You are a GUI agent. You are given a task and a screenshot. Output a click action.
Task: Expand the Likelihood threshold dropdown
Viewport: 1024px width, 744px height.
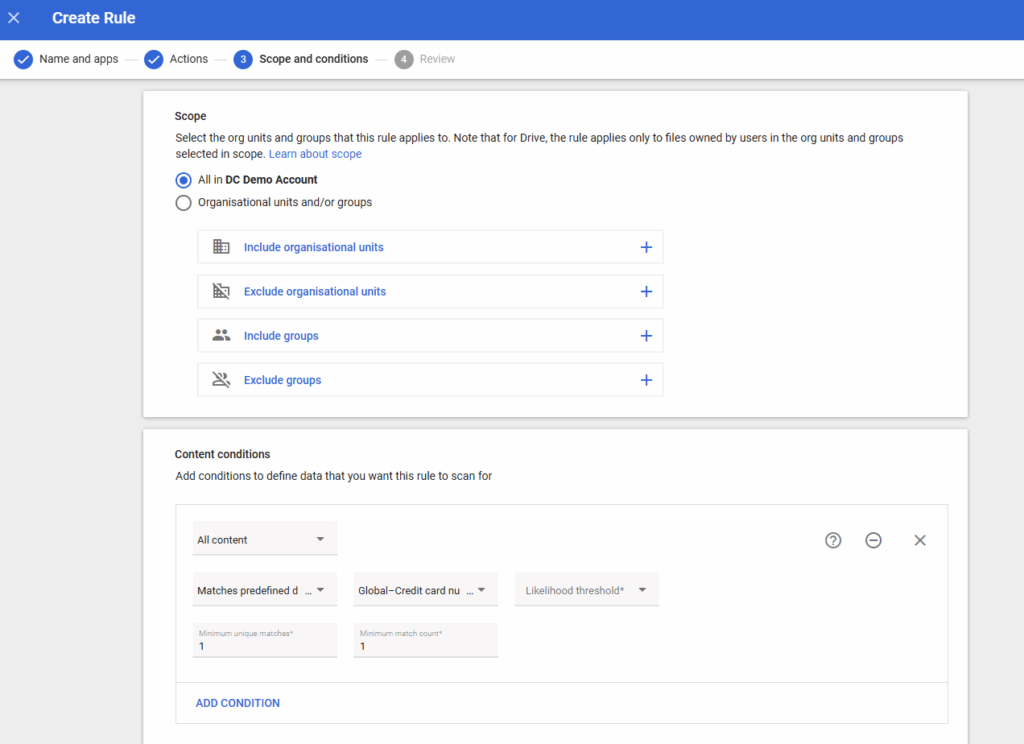586,590
